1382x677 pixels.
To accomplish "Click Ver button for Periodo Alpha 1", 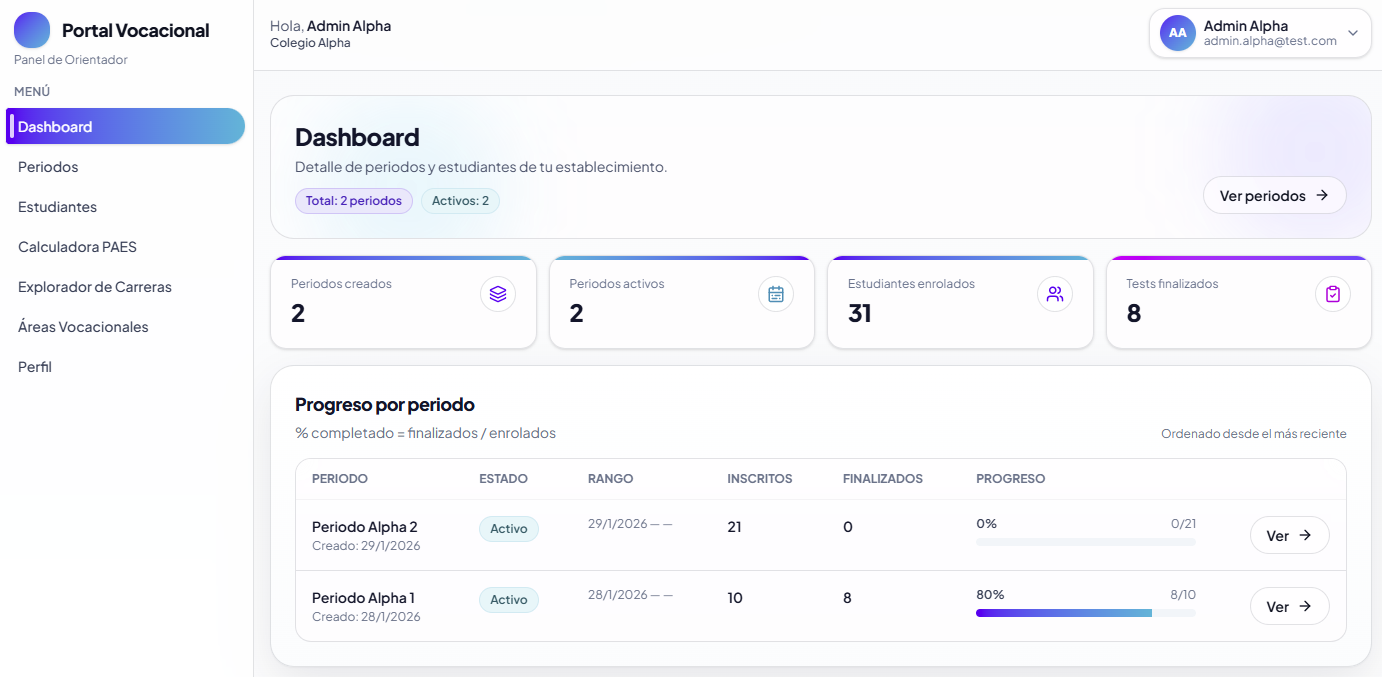I will (1289, 606).
